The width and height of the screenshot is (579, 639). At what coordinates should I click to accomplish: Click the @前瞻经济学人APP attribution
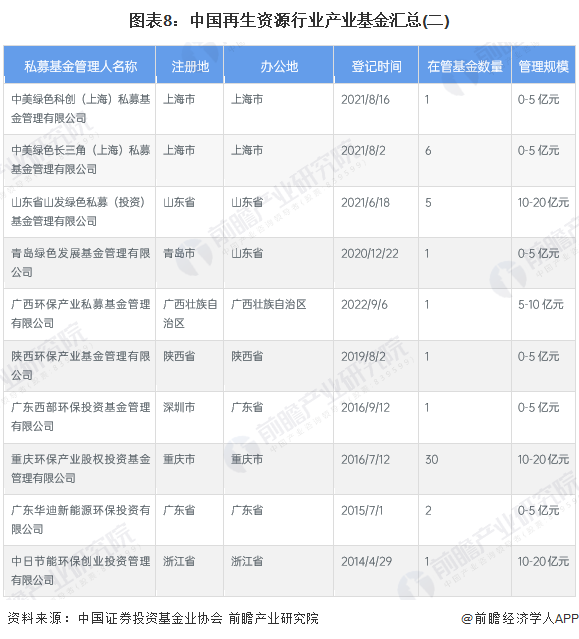point(520,619)
